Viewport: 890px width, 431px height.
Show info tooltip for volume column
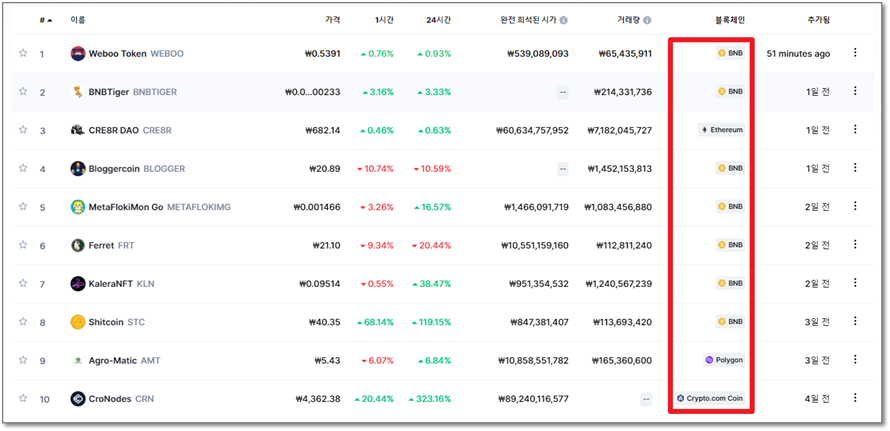coord(647,20)
